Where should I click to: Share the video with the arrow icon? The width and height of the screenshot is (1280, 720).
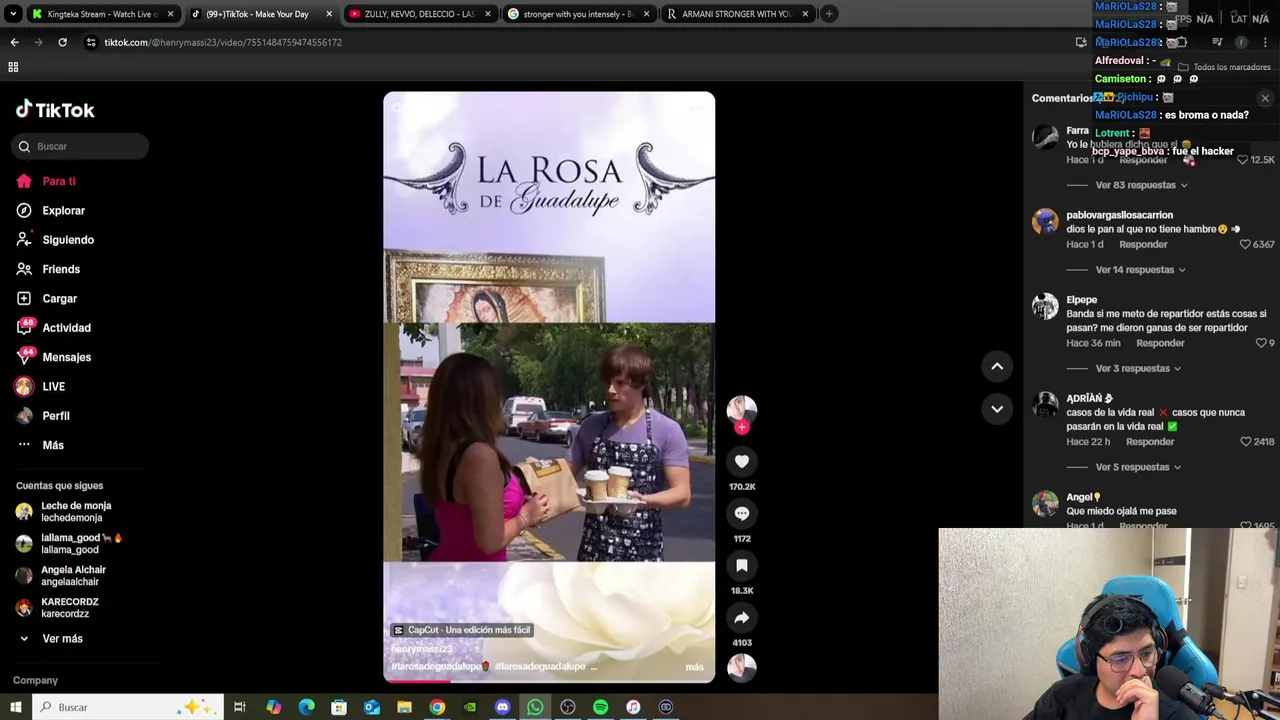[742, 617]
